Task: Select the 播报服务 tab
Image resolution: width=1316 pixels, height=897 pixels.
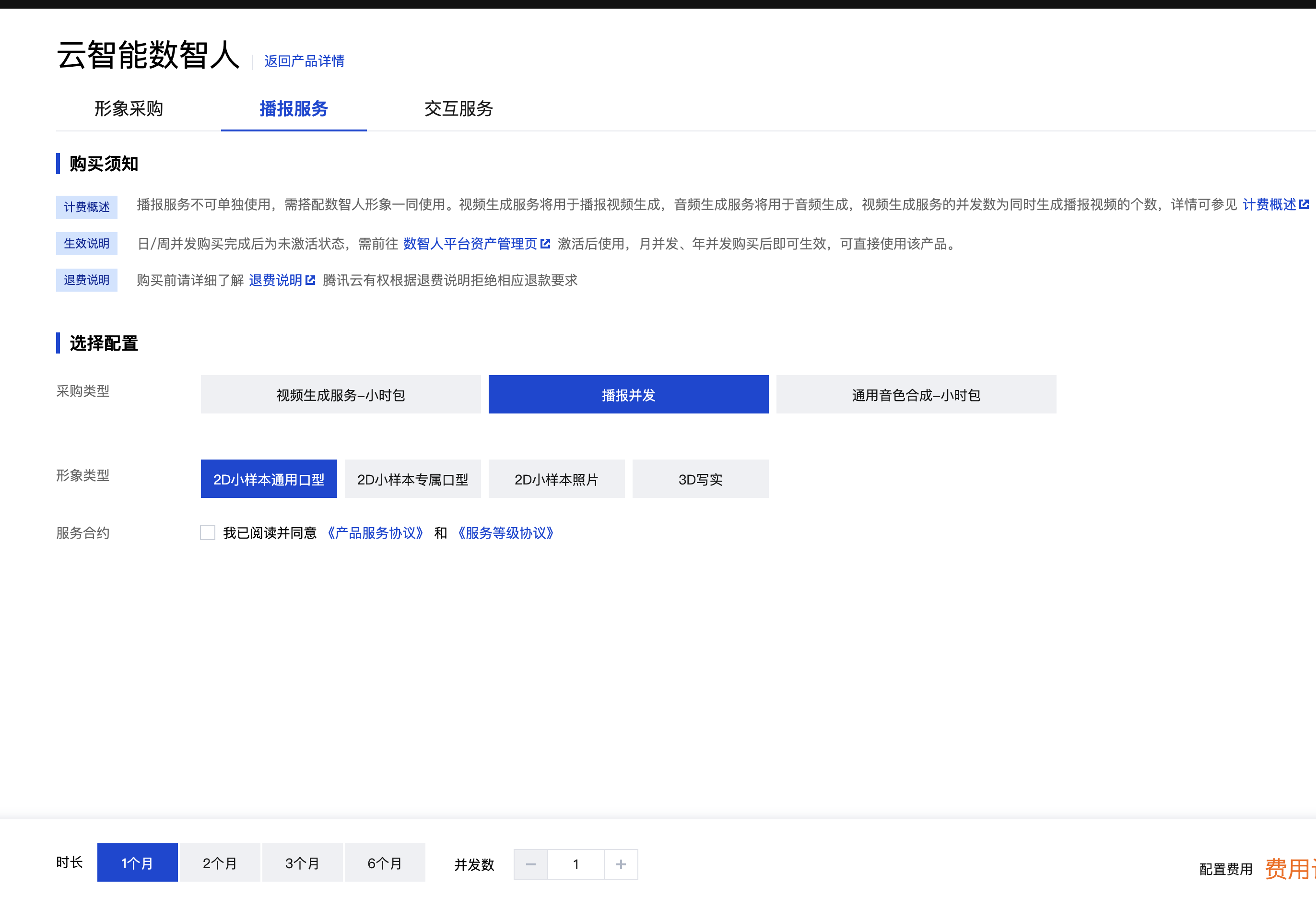Action: pos(294,108)
